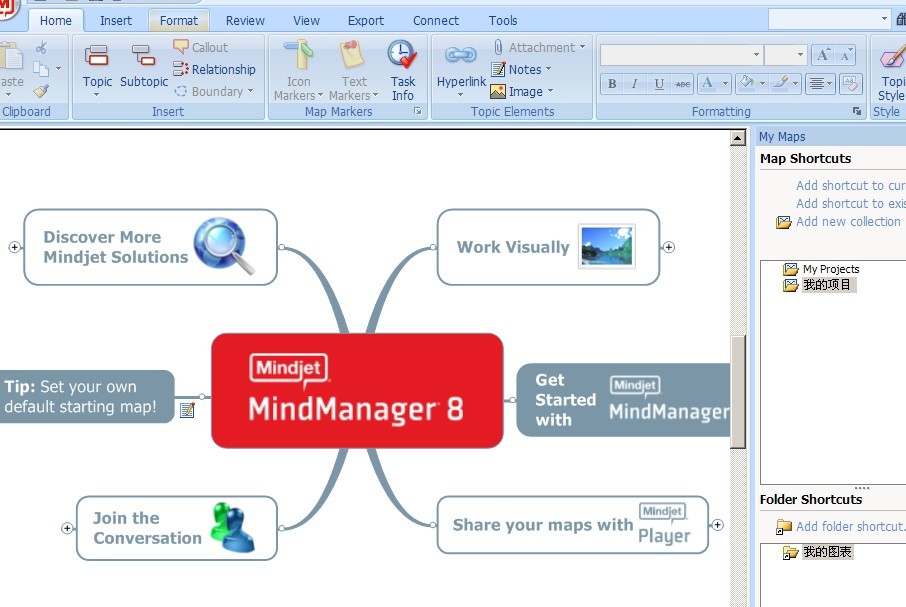The width and height of the screenshot is (906, 607).
Task: Open the Topic Style gallery
Action: [x=890, y=70]
